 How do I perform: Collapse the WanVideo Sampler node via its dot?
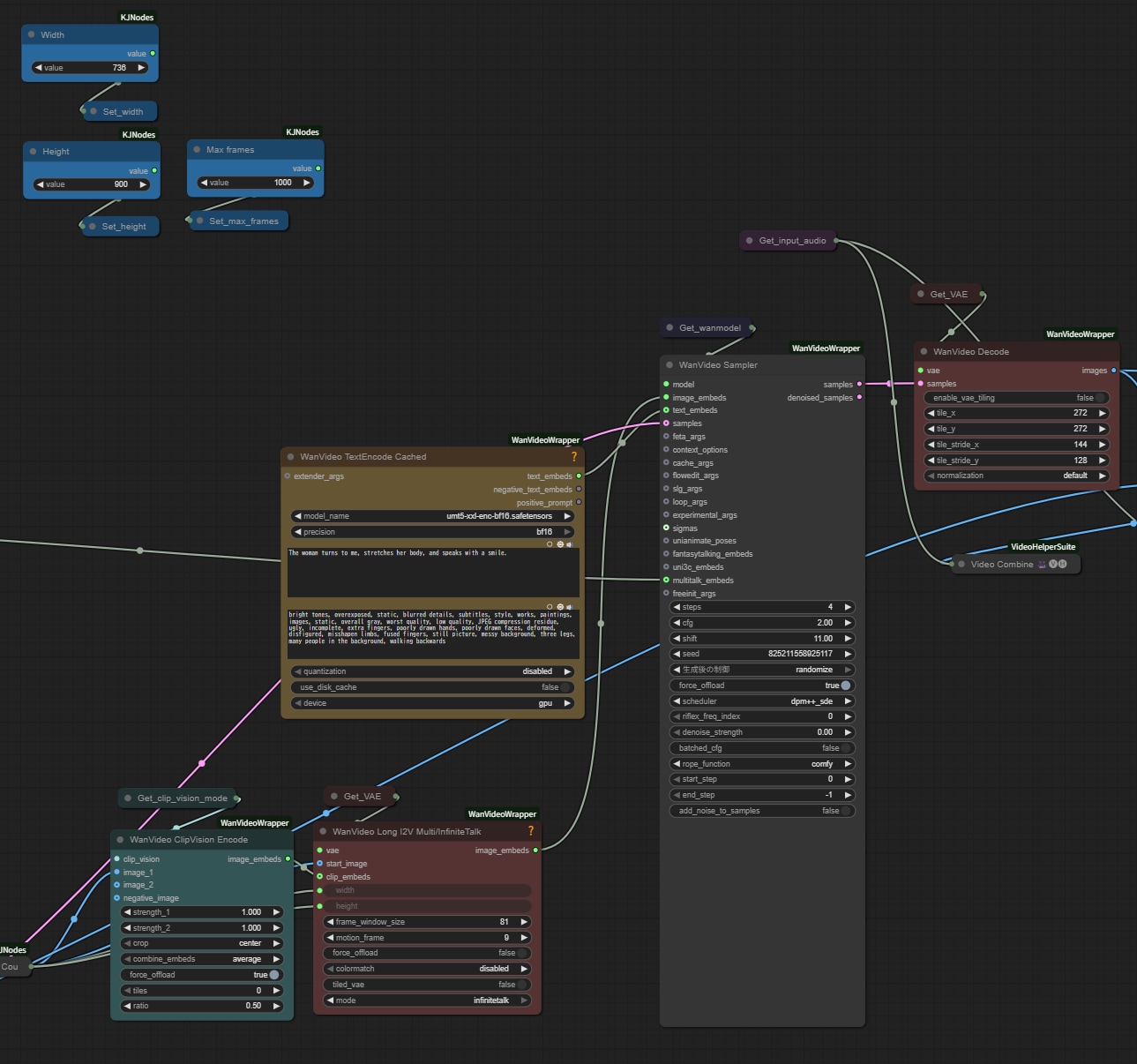[x=670, y=365]
